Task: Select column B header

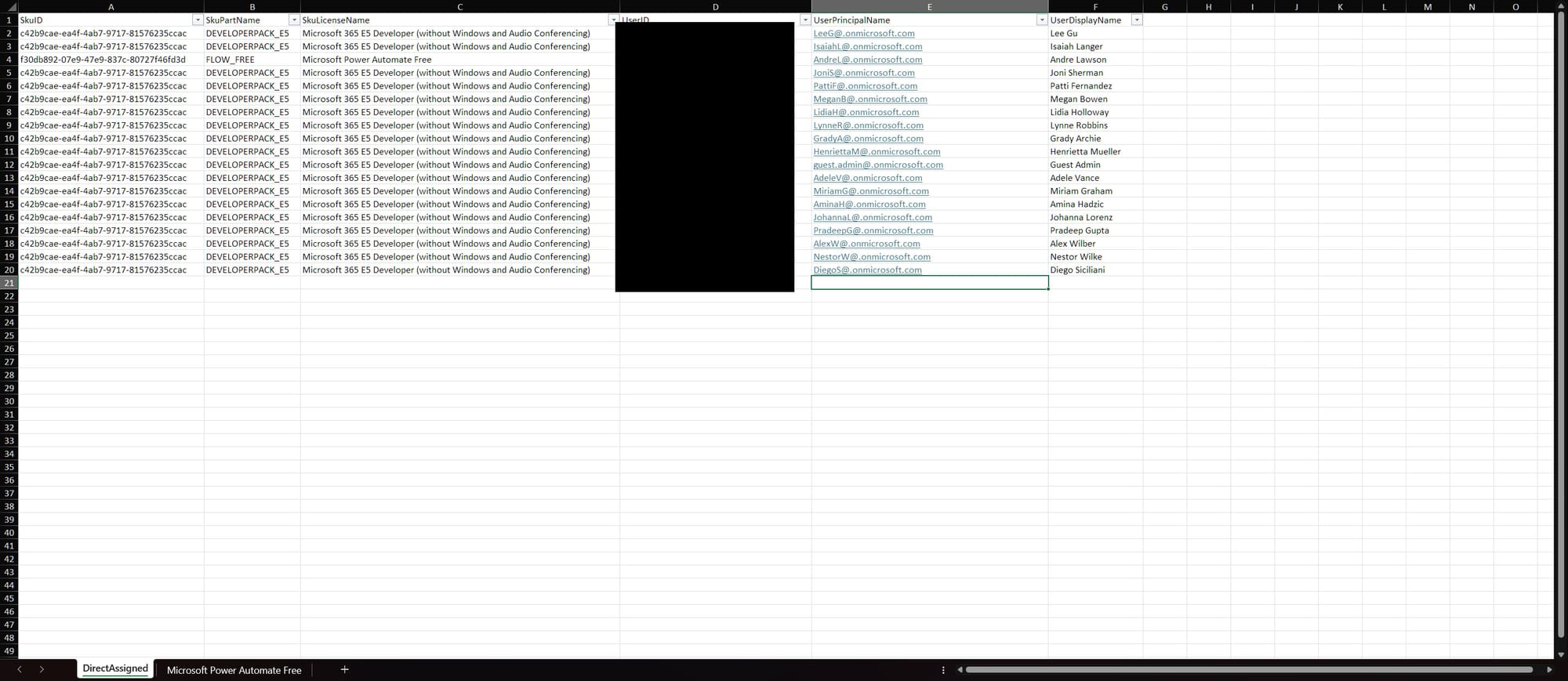Action: [x=252, y=6]
